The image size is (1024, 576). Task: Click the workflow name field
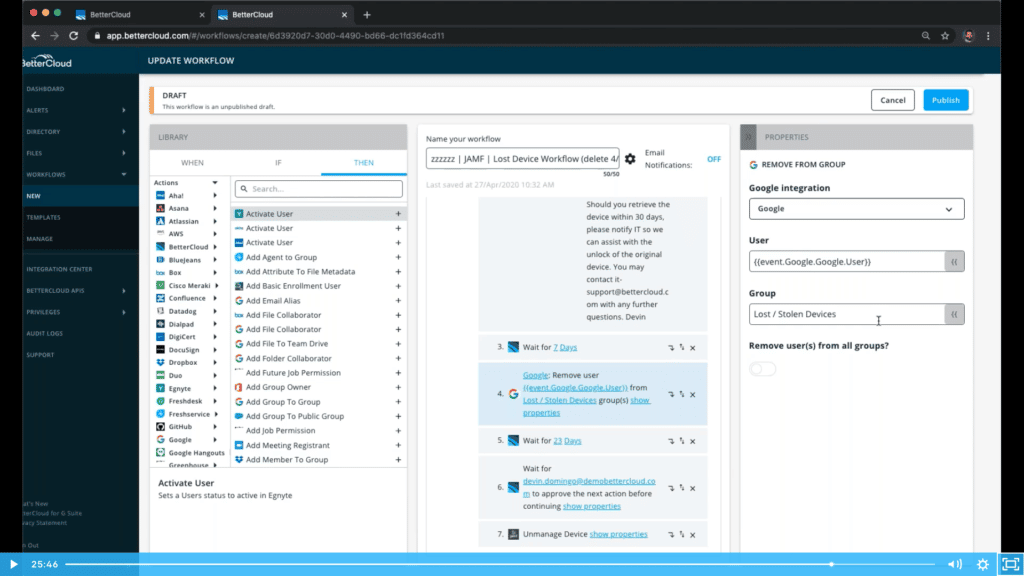coord(522,159)
